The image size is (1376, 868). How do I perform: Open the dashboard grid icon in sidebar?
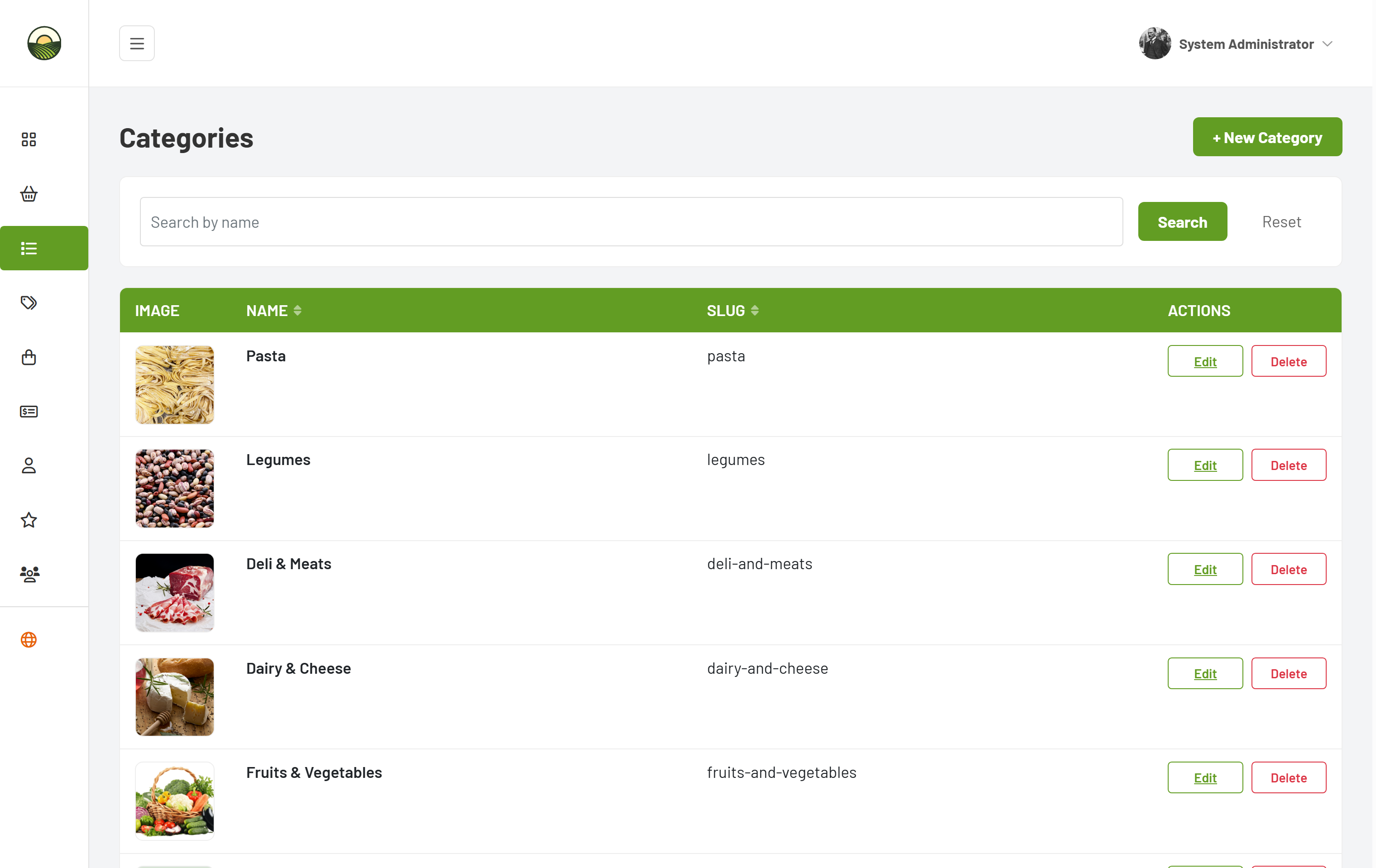pos(29,139)
